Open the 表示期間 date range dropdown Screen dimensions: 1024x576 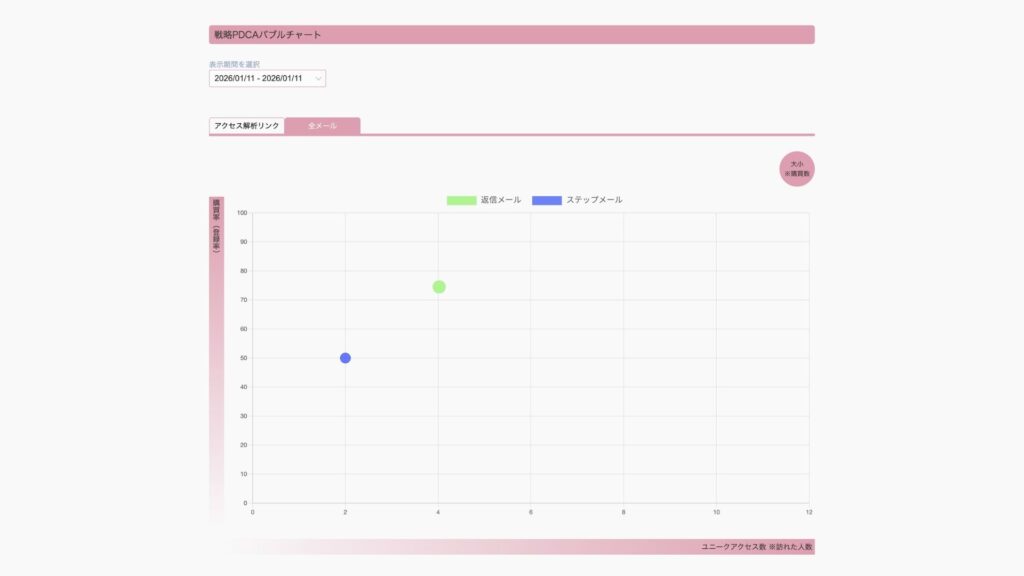(267, 78)
